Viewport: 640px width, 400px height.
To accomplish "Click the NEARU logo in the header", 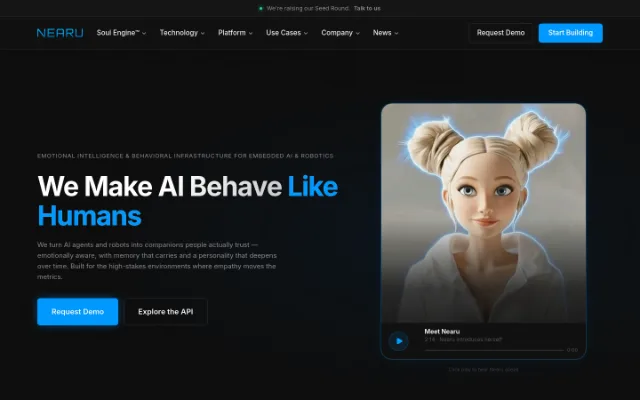I will (x=60, y=33).
